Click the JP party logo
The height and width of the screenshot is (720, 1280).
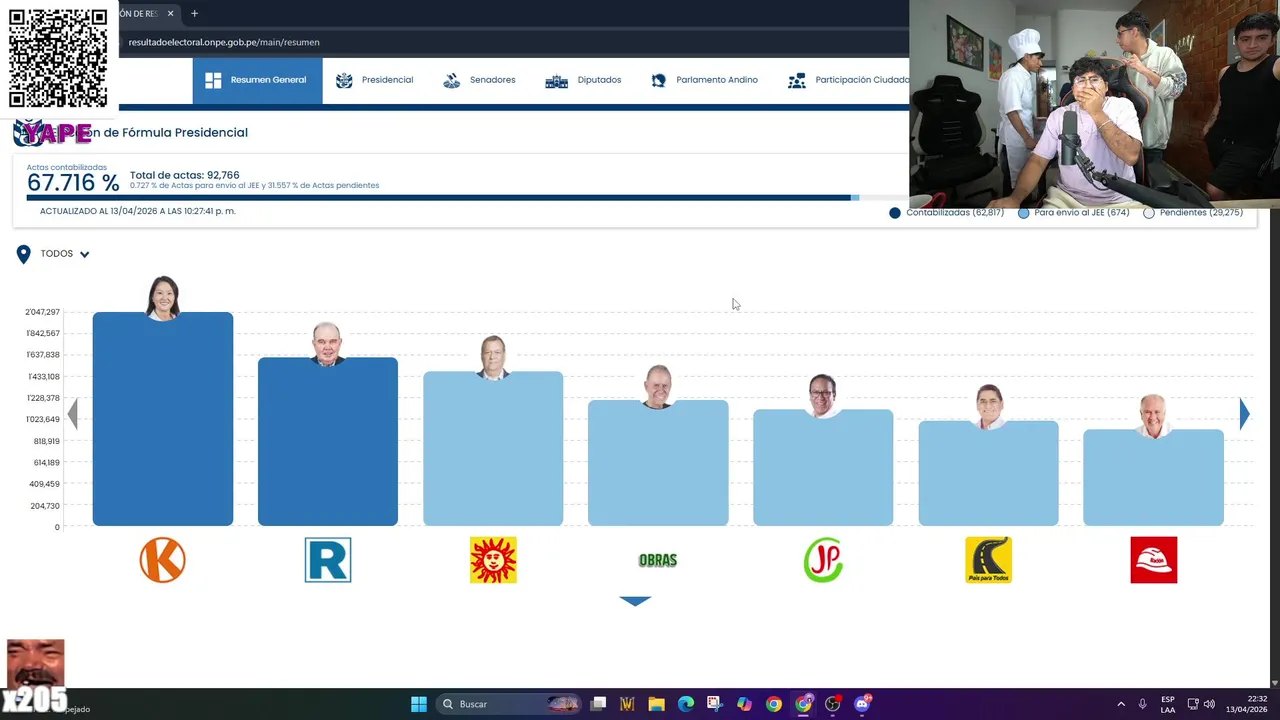point(823,560)
